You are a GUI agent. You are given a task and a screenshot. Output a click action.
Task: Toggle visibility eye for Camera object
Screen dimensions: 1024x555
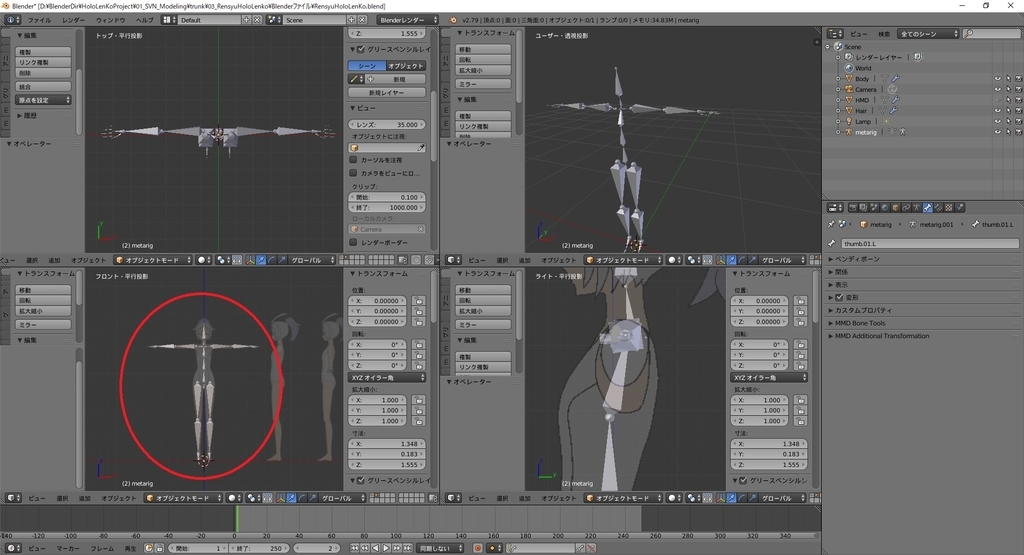(998, 89)
